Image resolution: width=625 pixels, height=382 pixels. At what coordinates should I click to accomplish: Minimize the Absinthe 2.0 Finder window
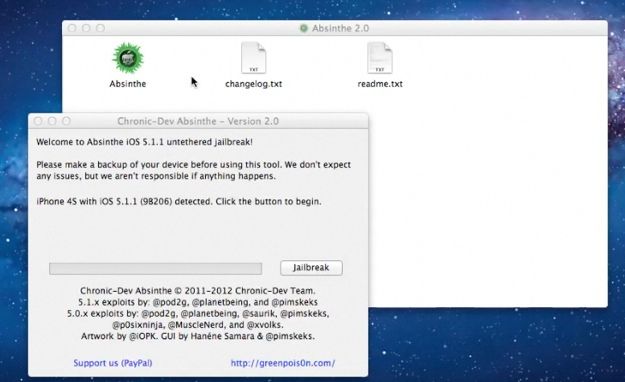86,28
